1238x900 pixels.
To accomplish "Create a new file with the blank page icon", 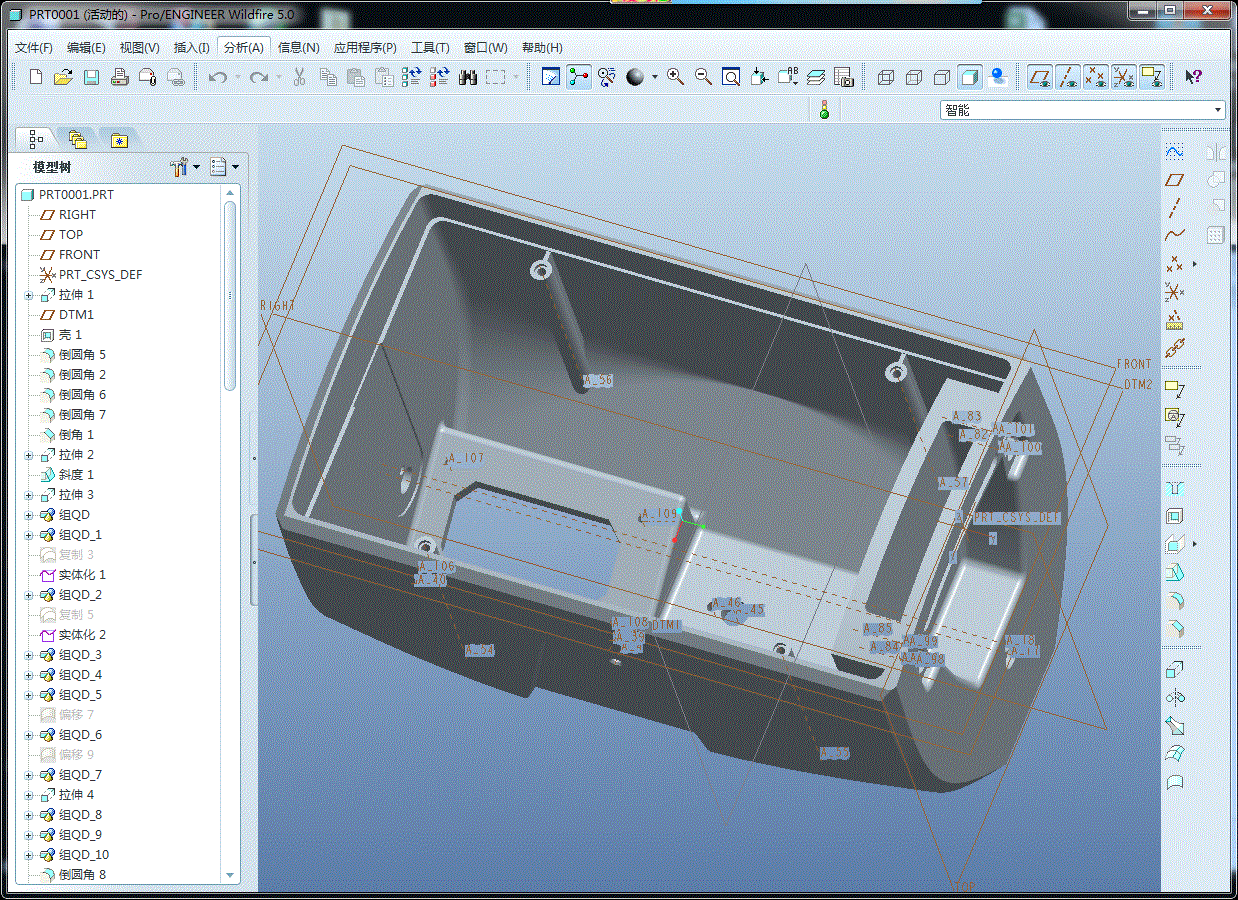I will (36, 77).
